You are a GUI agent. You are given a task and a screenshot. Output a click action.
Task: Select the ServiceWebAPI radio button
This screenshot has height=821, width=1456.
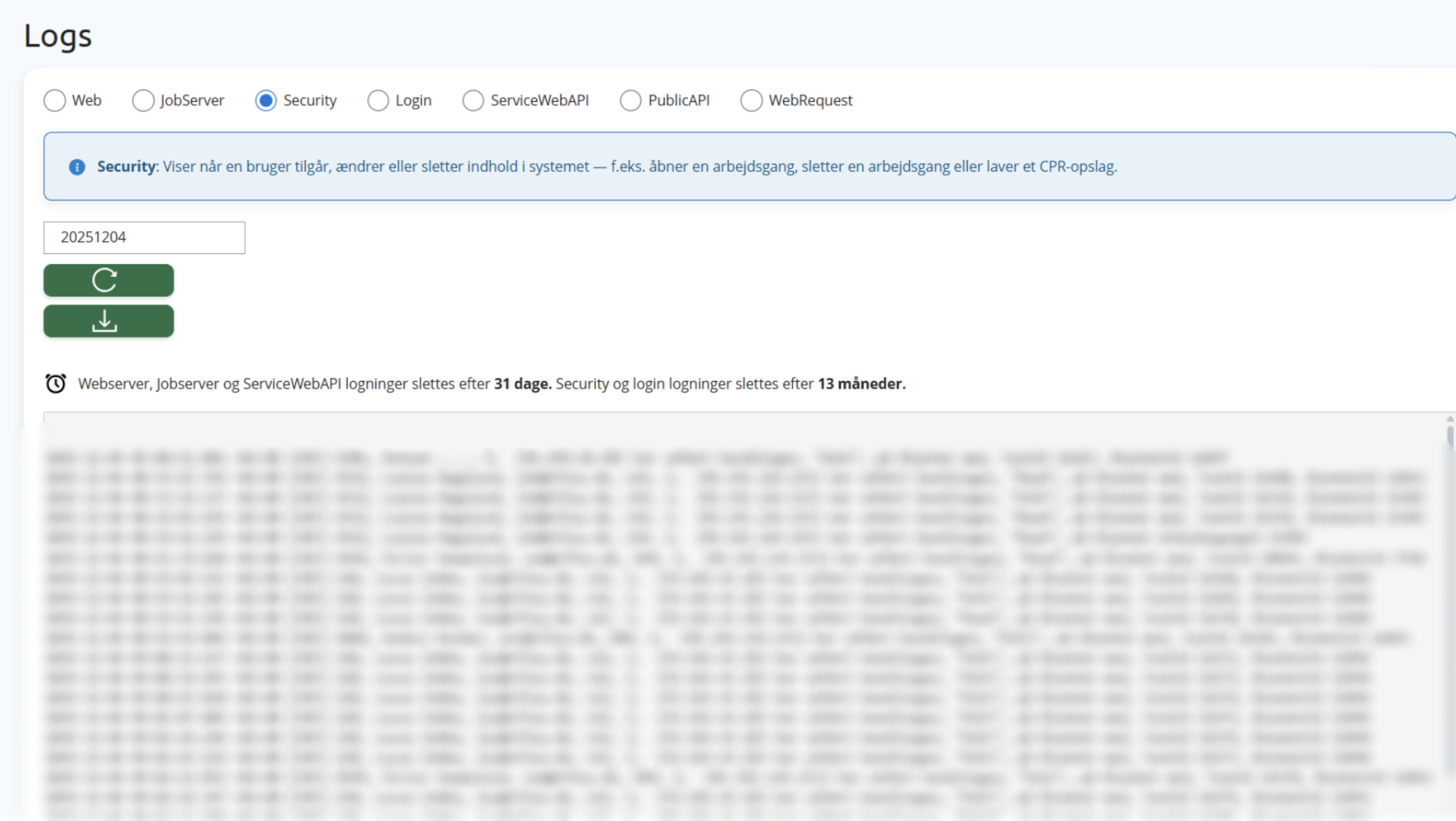point(473,101)
